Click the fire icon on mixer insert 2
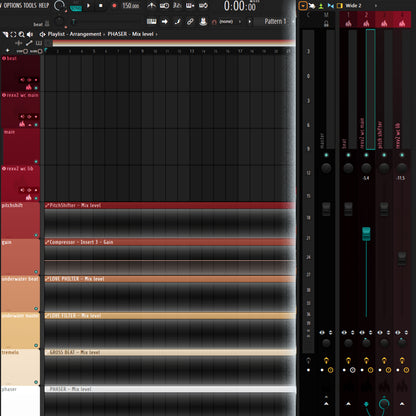416x416 pixels. coord(366,23)
